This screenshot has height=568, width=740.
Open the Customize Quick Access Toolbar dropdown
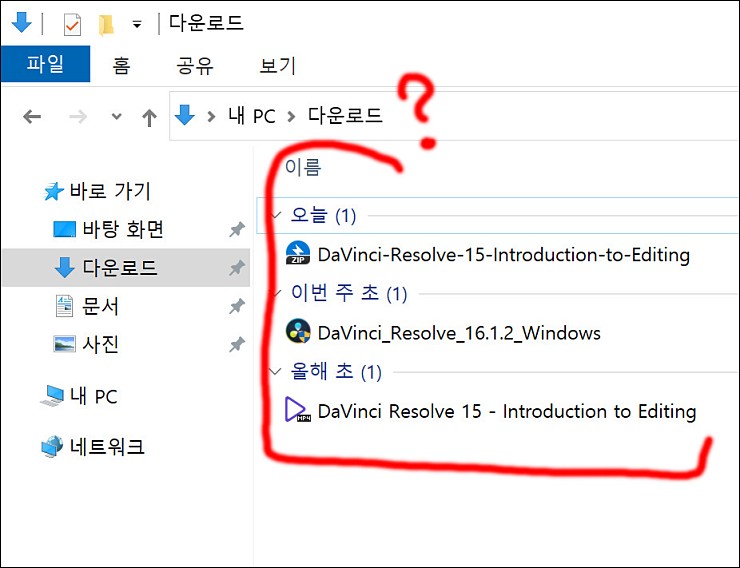point(137,25)
